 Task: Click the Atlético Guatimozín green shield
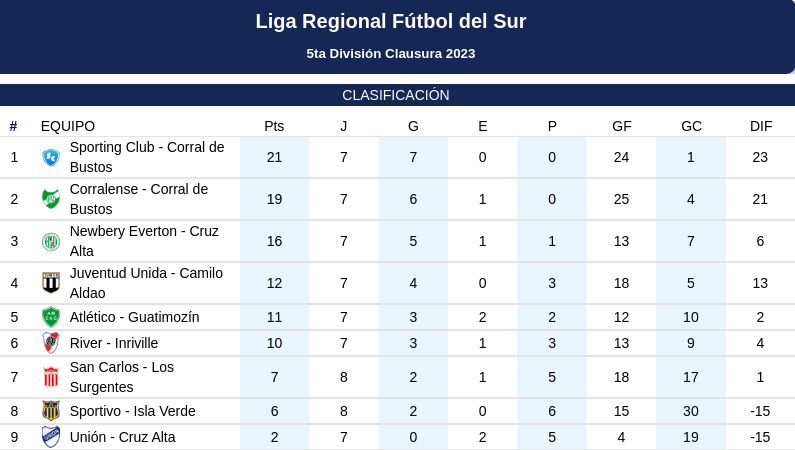[51, 317]
